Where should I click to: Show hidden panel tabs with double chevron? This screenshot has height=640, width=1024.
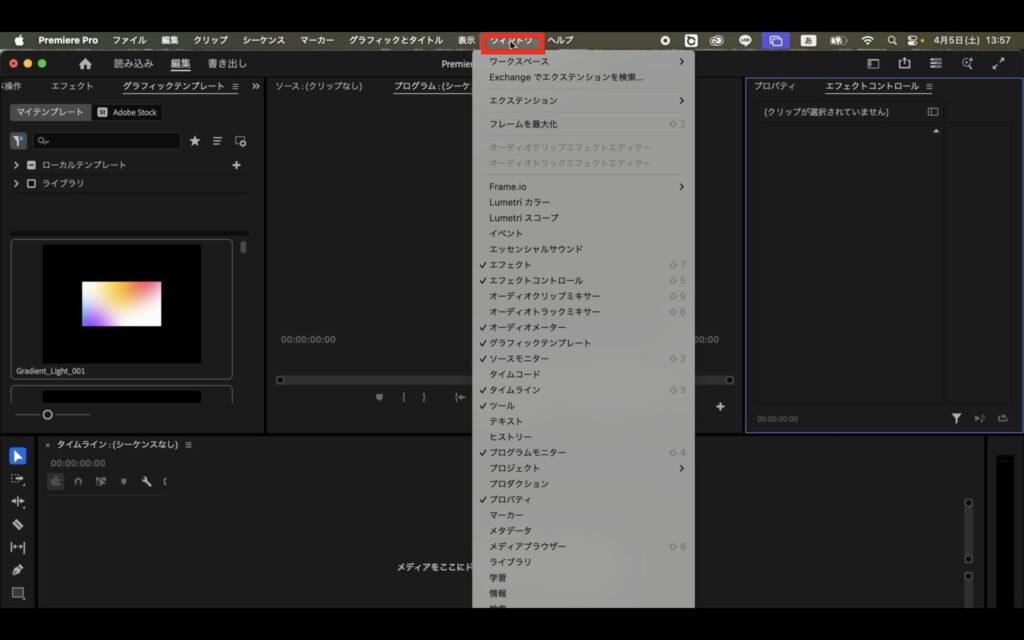(255, 86)
